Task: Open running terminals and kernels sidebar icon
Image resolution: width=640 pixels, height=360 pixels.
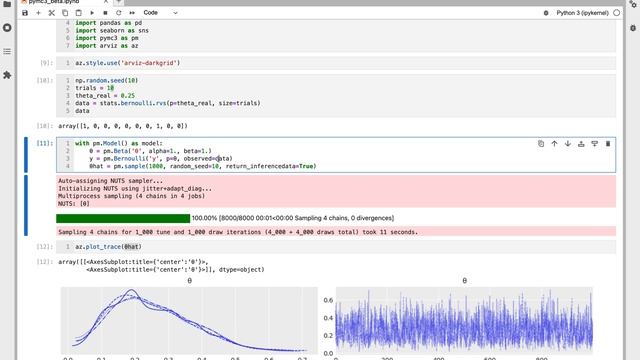Action: [7, 28]
